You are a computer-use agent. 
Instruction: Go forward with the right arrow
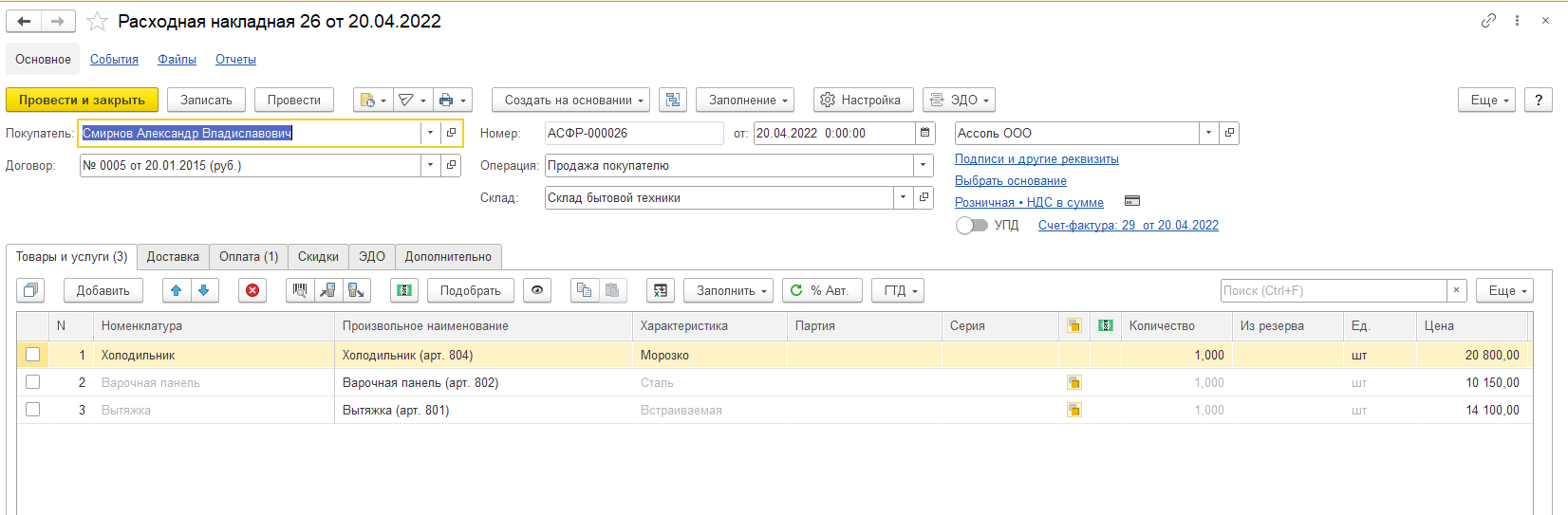click(58, 21)
